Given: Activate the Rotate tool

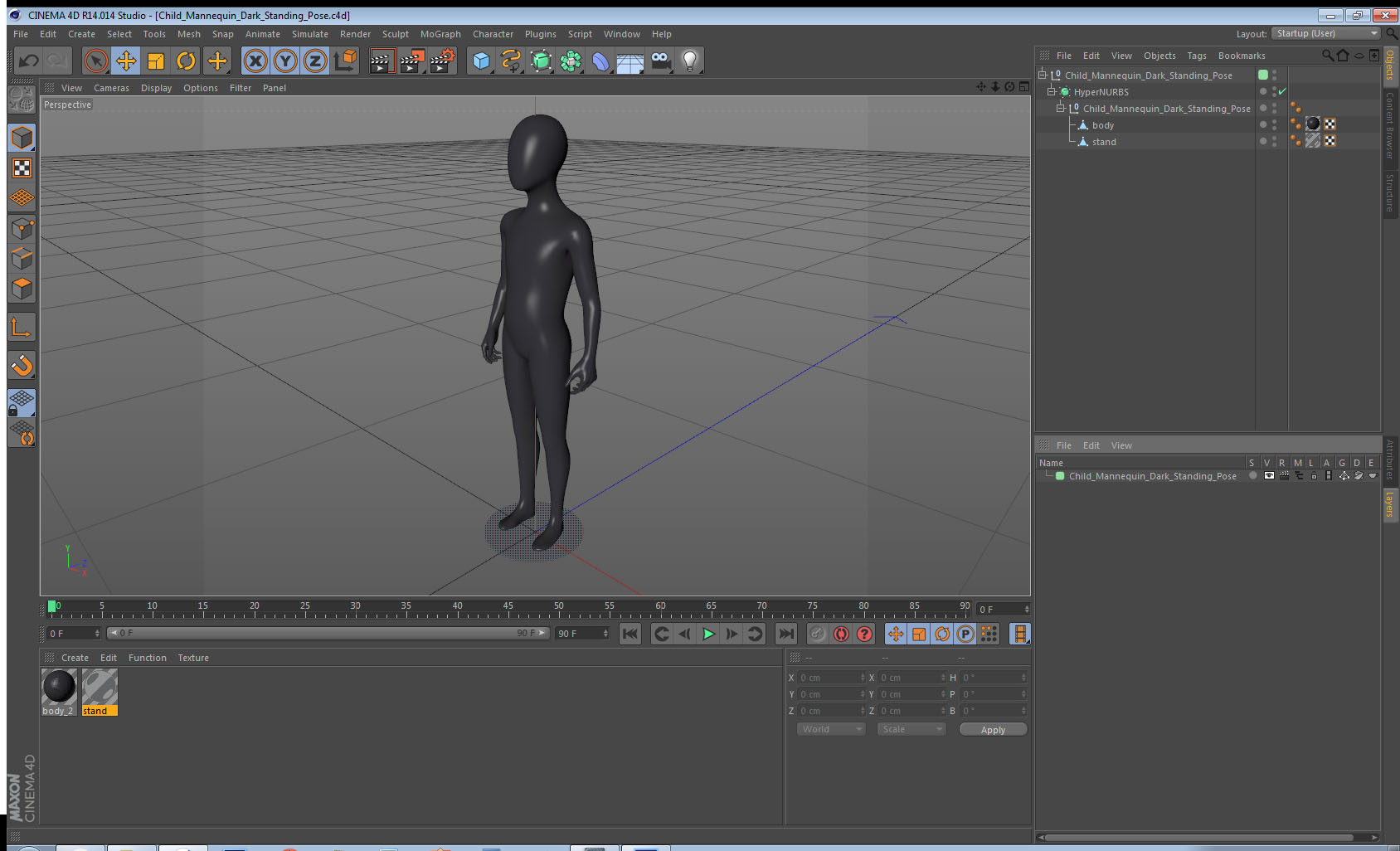Looking at the screenshot, I should point(187,61).
